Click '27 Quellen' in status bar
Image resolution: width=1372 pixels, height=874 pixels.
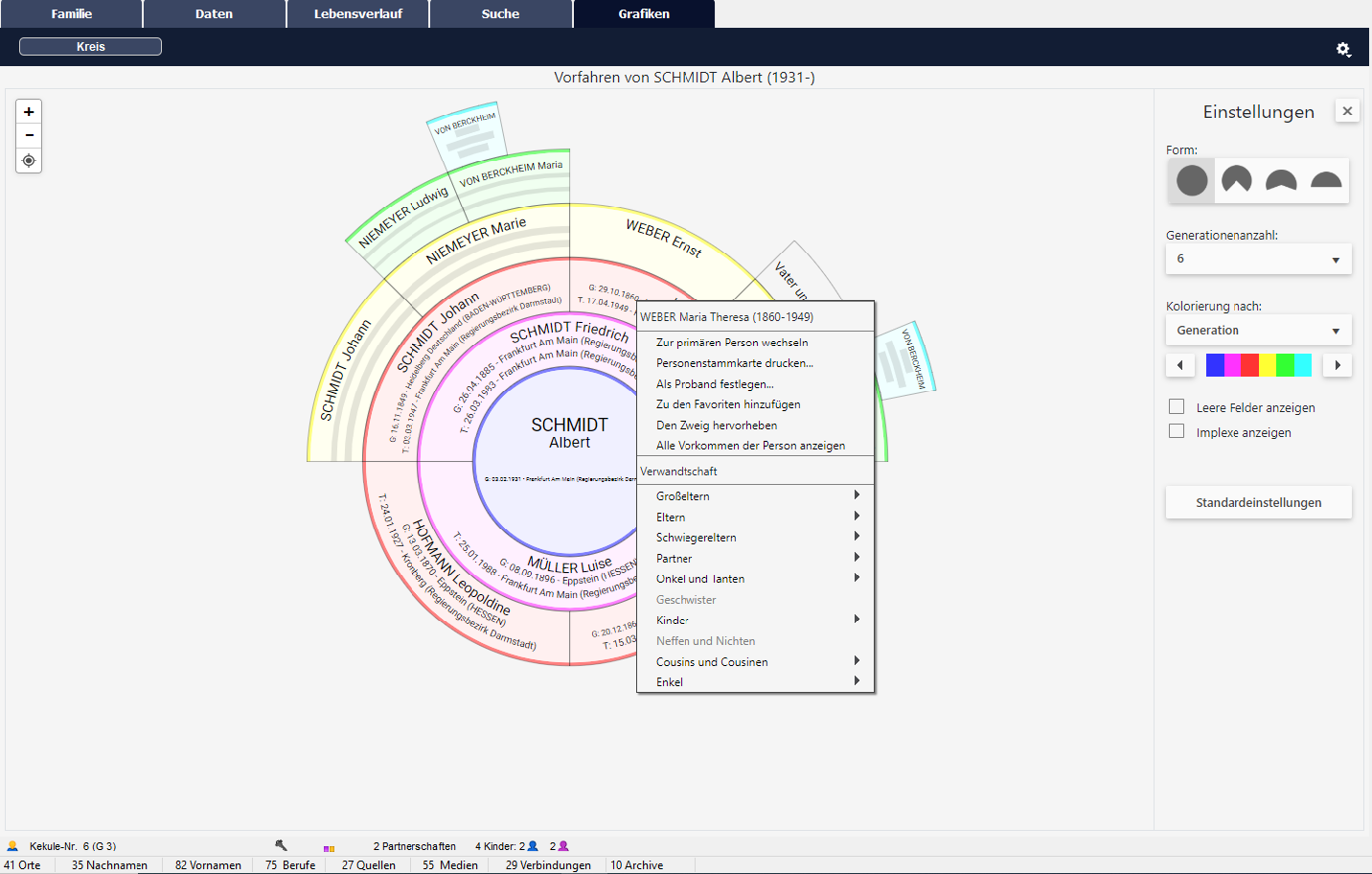(369, 864)
